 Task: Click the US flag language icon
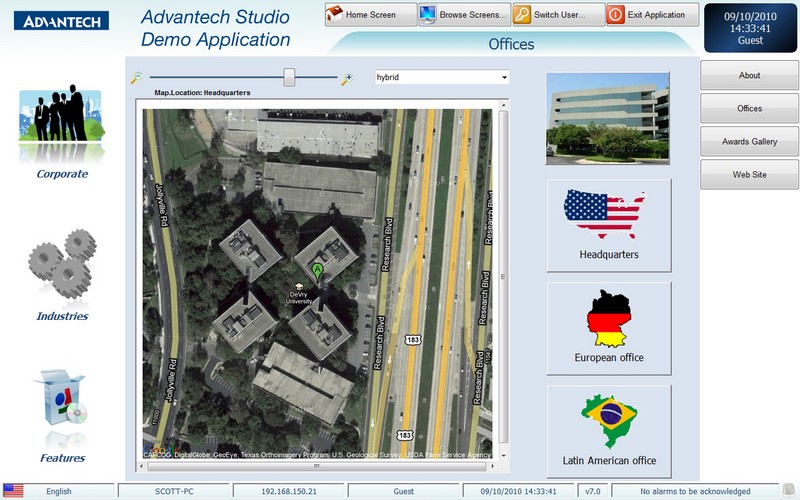coord(13,491)
